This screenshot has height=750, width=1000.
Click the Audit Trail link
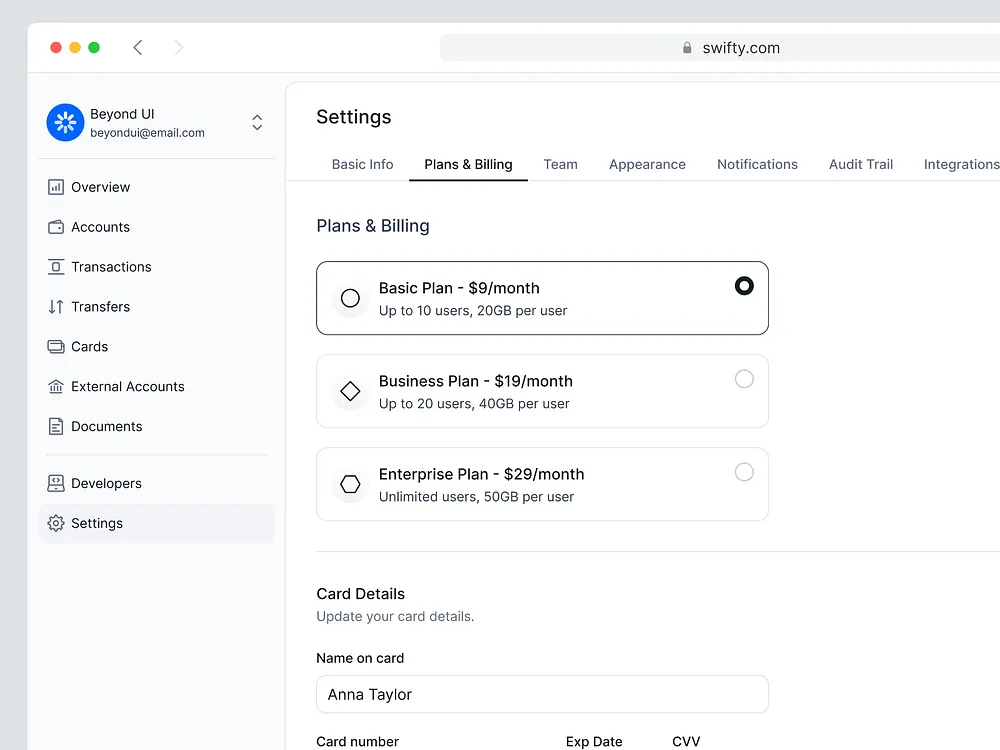[860, 164]
